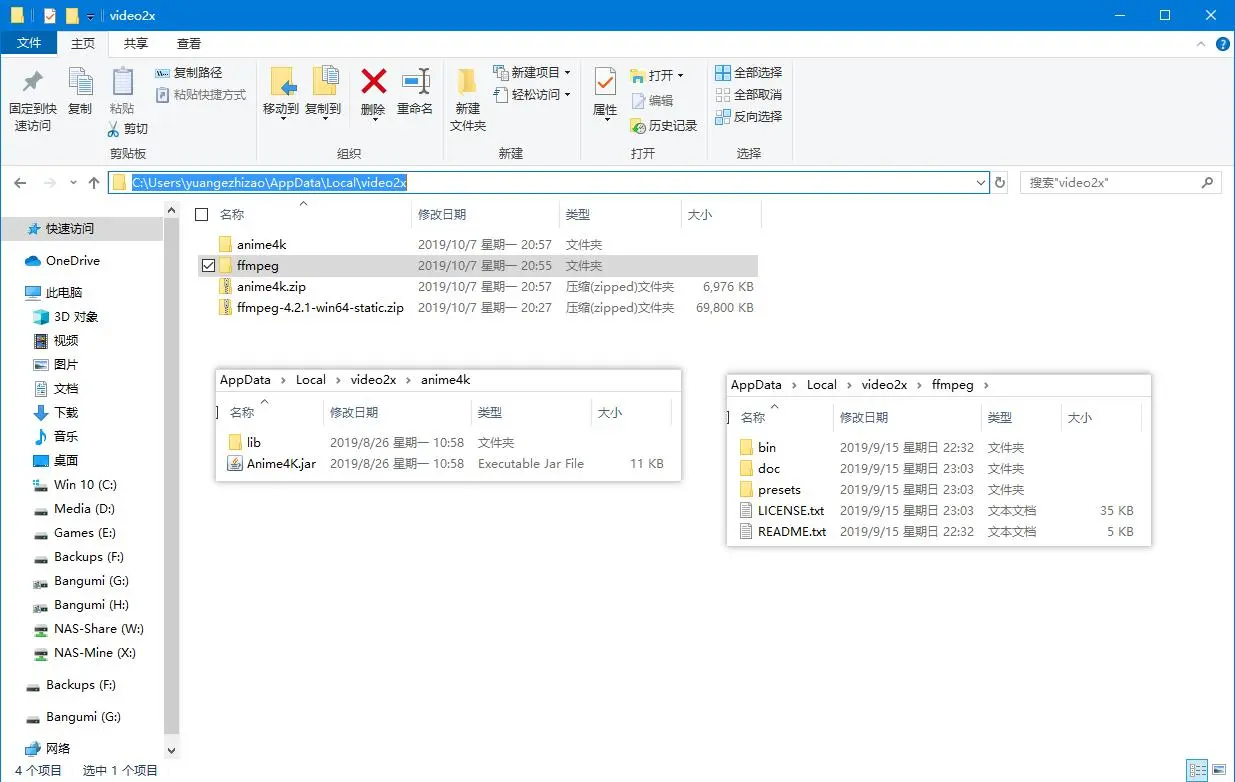The height and width of the screenshot is (782, 1235).
Task: Click the Delete (删除) red X icon
Action: (x=373, y=82)
